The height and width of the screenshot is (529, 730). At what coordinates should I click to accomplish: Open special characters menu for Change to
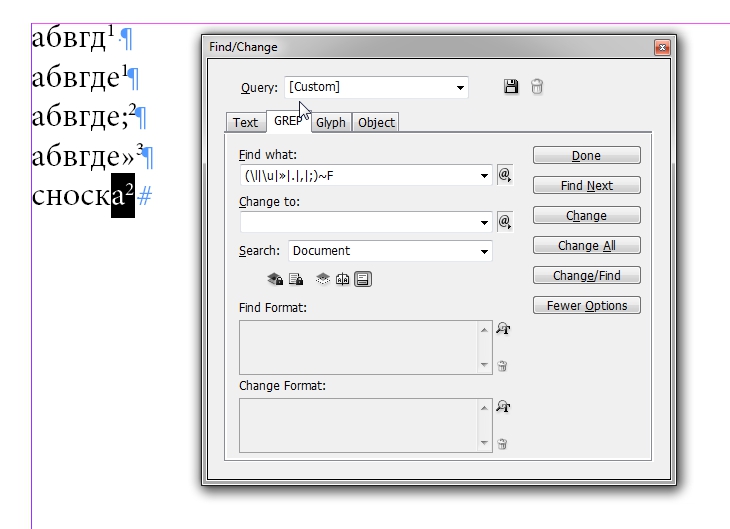tap(505, 222)
